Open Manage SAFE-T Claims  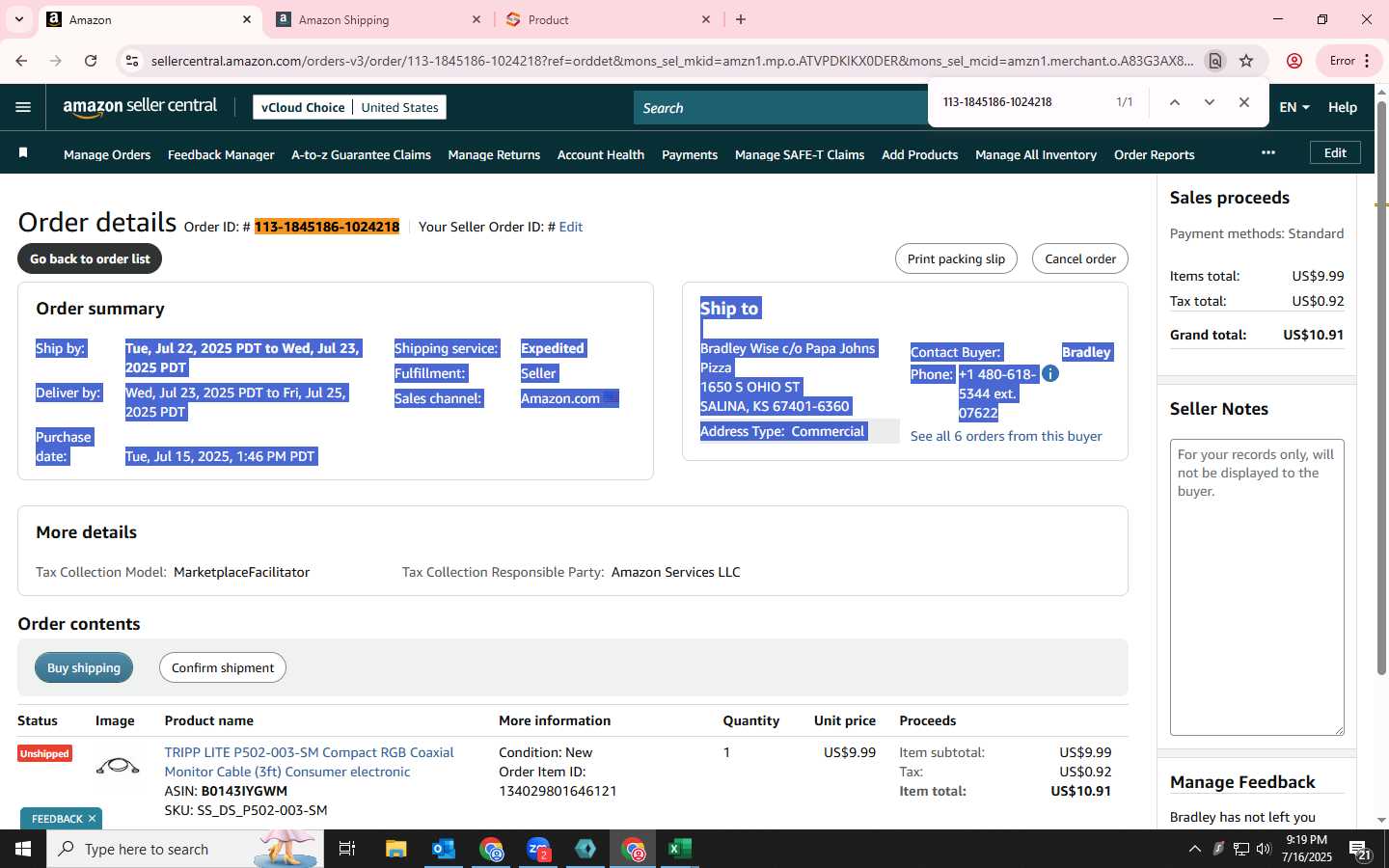pyautogui.click(x=800, y=154)
